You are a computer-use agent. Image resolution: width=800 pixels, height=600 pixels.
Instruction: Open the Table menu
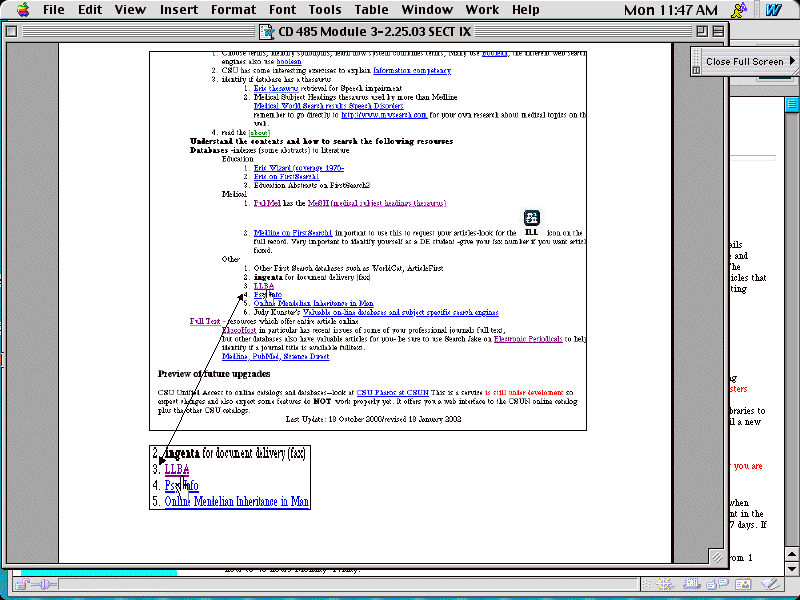371,10
